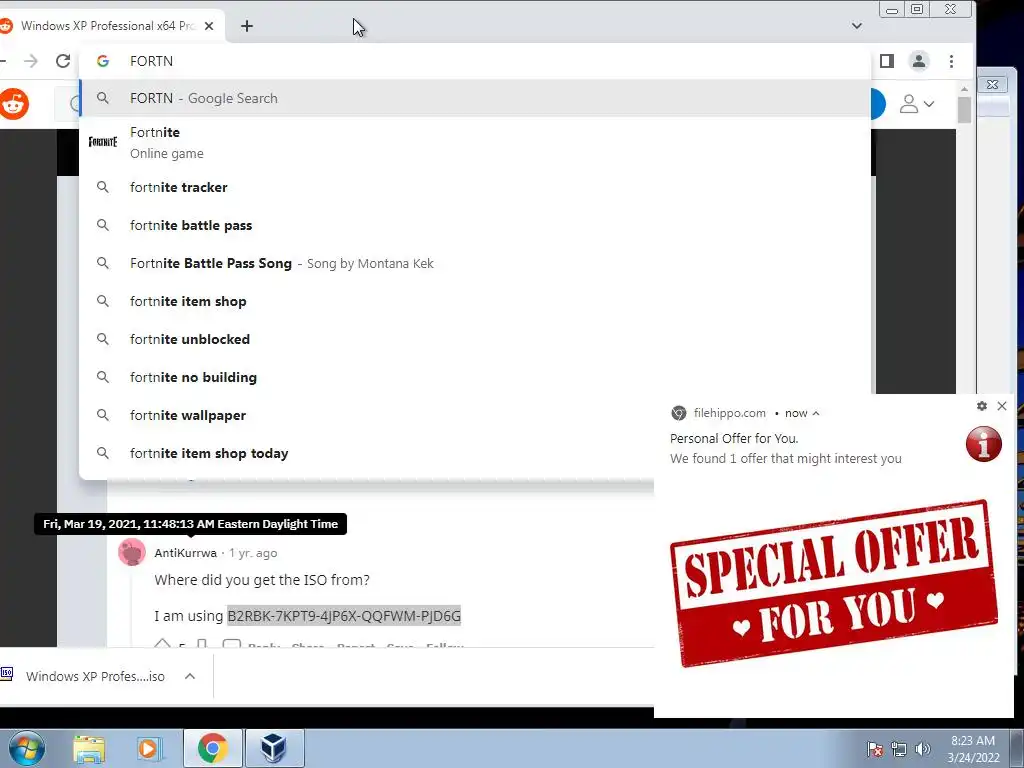Click the '1 yr. ago' comment timestamp
The image size is (1024, 768).
tap(253, 553)
